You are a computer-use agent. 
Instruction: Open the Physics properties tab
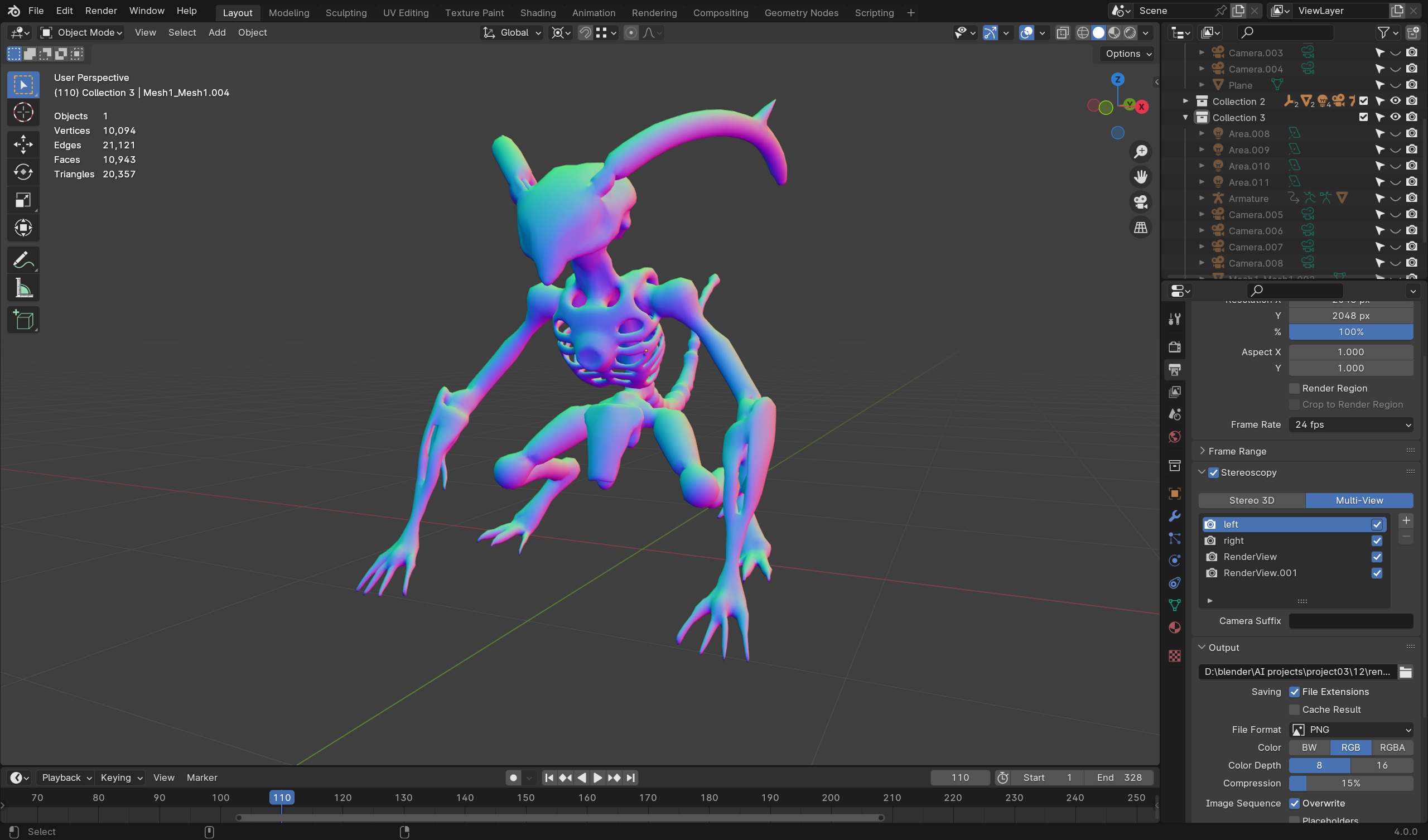tap(1174, 561)
